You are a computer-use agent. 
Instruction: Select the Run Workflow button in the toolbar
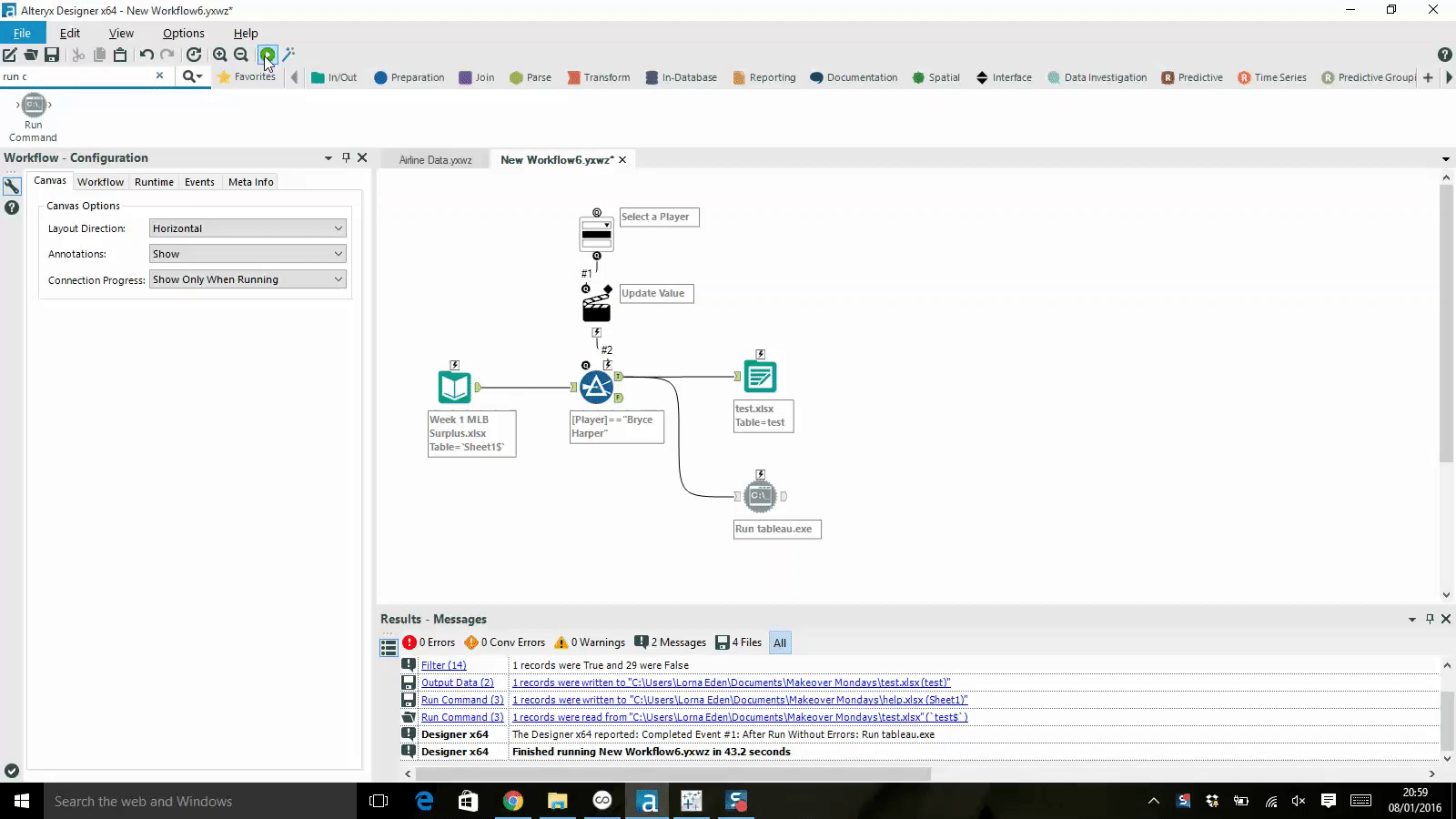point(267,55)
